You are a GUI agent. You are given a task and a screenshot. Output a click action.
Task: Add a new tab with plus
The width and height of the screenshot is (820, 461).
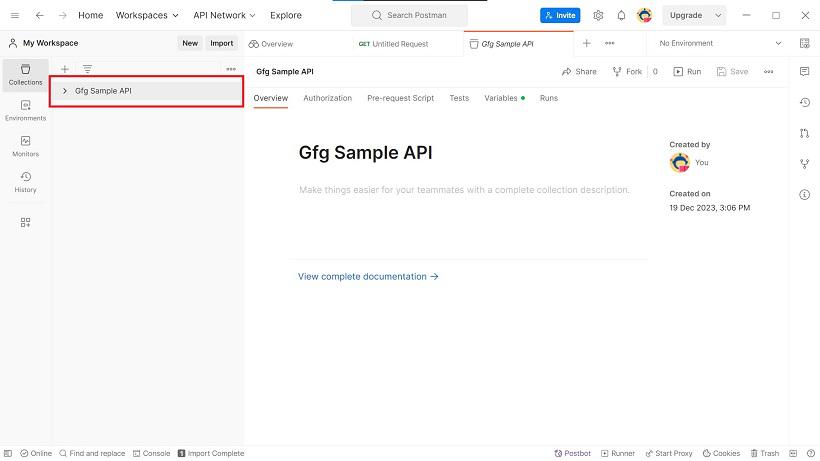click(x=586, y=43)
